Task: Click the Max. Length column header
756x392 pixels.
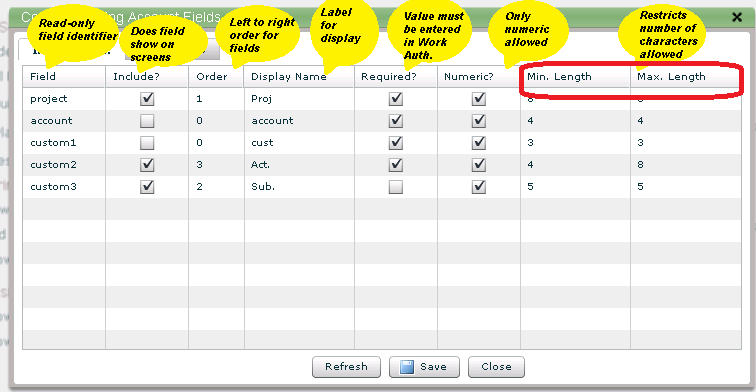Action: tap(686, 77)
